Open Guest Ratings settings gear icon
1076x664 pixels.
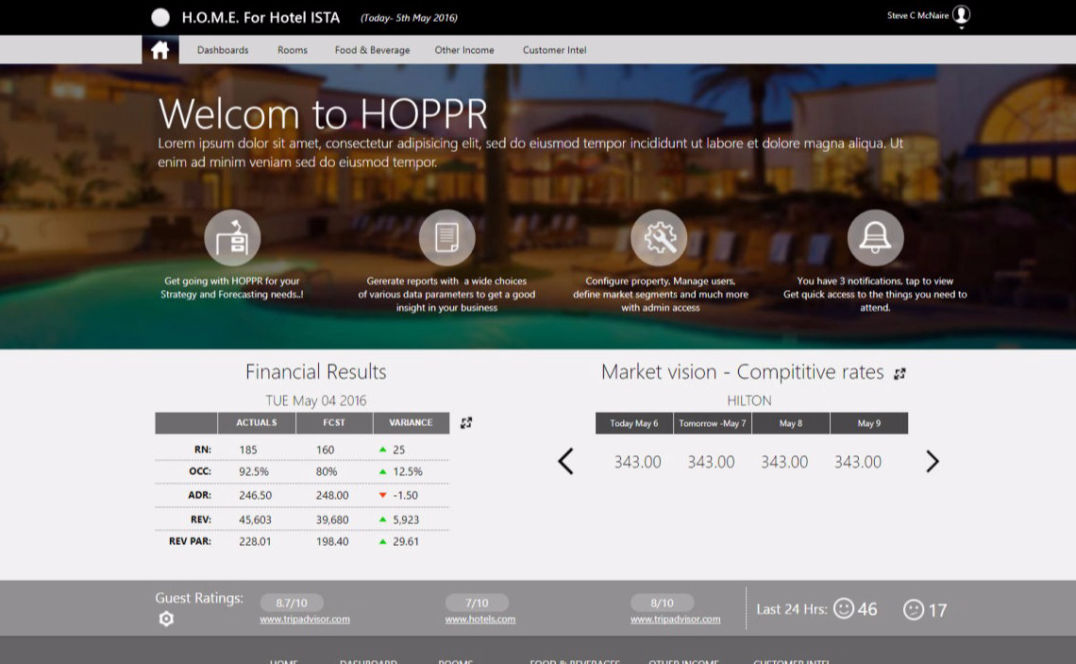click(x=166, y=619)
